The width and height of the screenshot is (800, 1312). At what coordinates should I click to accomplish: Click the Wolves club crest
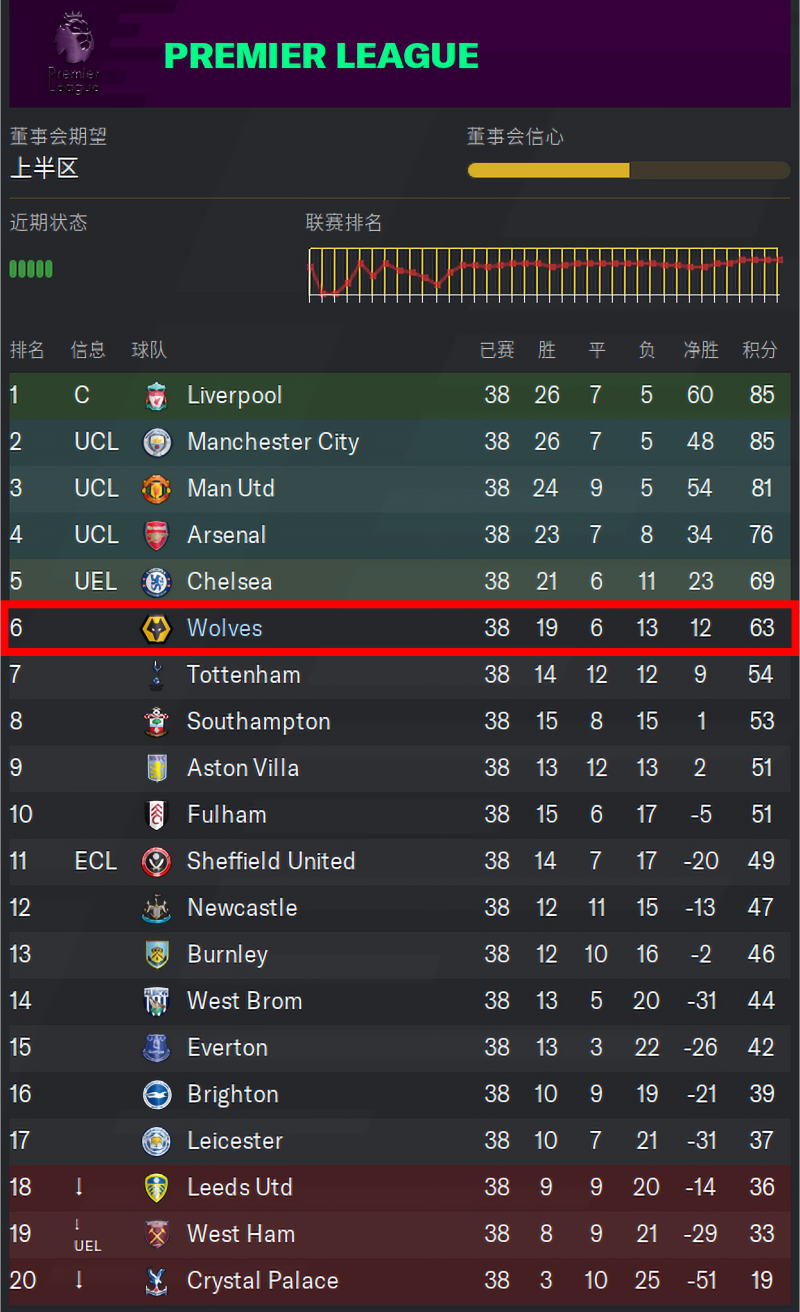156,628
